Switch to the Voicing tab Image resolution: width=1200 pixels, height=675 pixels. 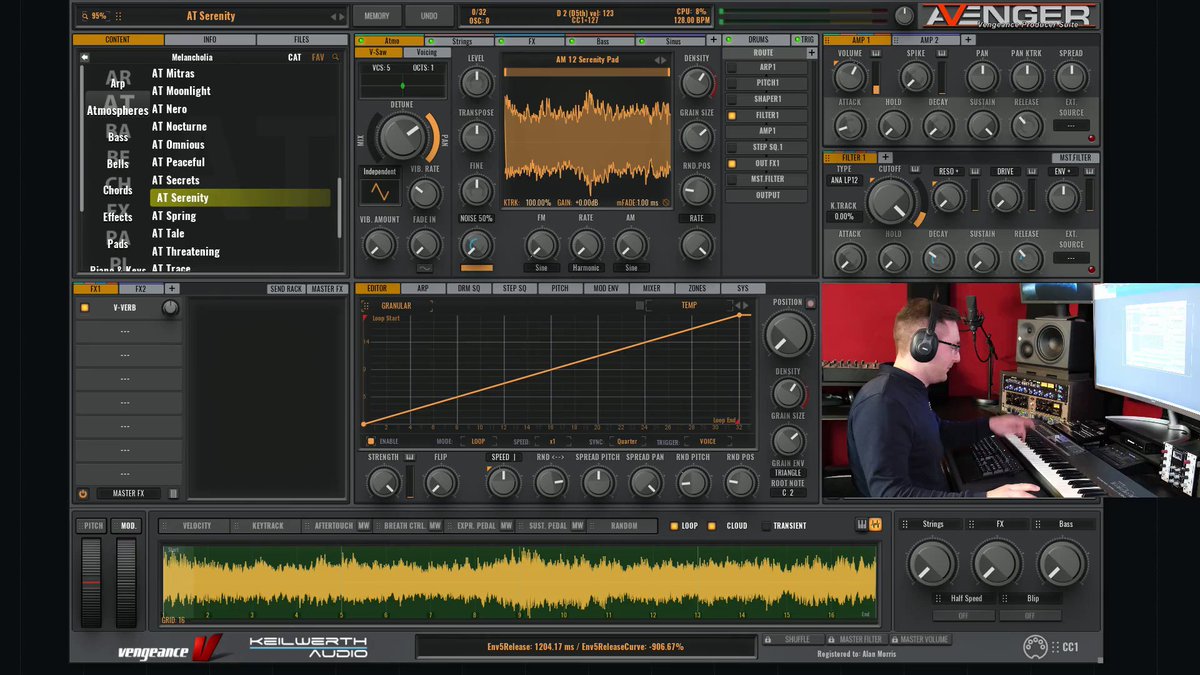tap(426, 52)
